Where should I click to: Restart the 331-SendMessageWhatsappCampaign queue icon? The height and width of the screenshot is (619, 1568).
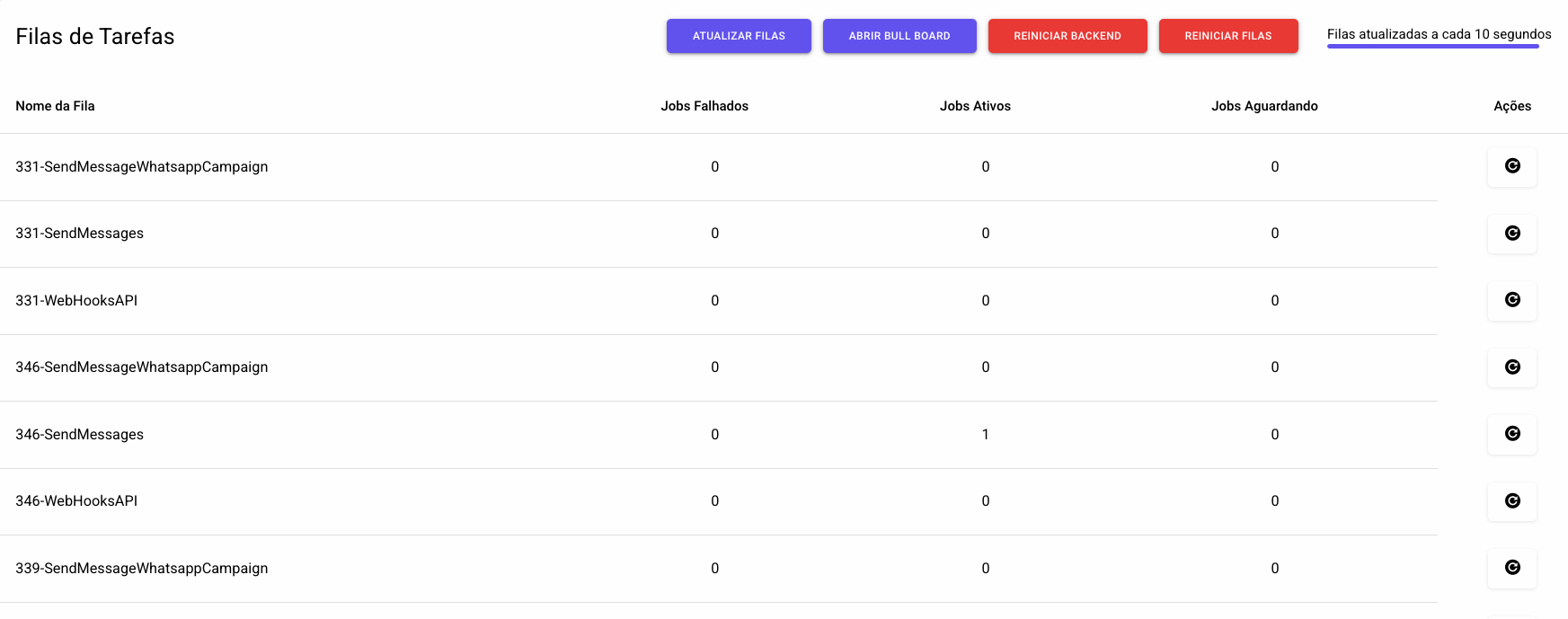1511,166
